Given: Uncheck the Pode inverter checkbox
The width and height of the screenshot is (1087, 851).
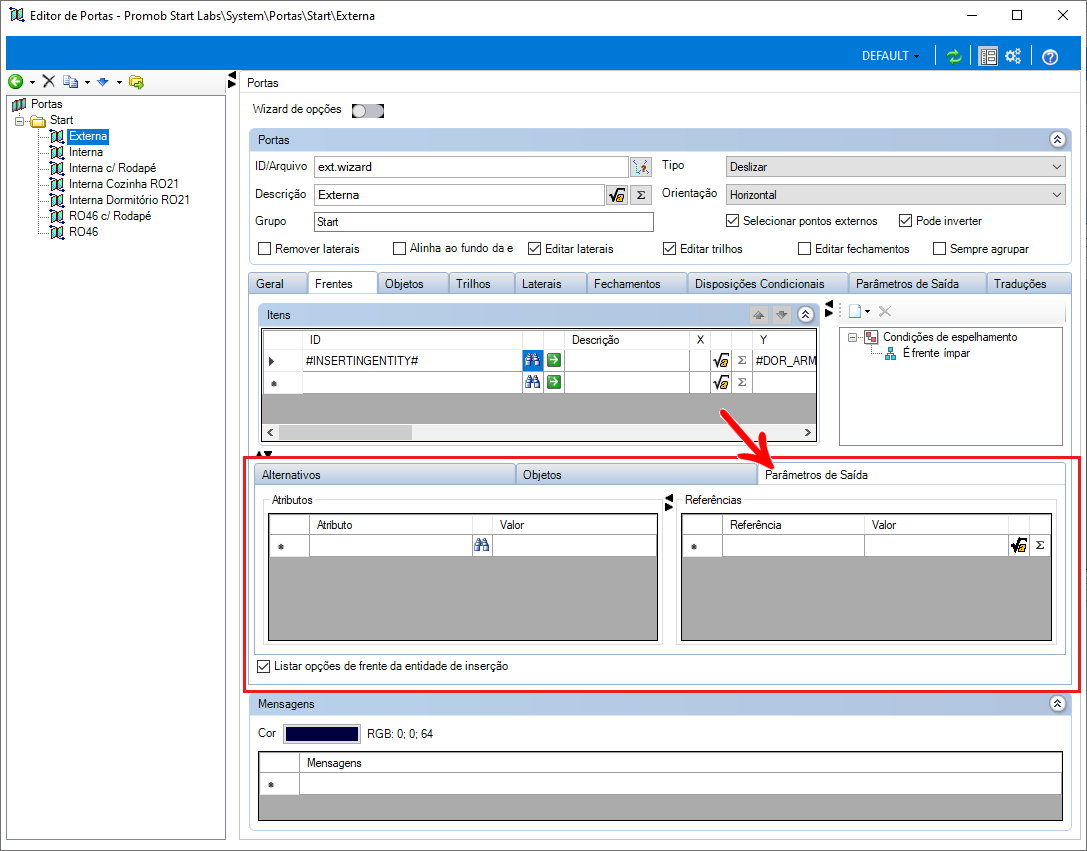Looking at the screenshot, I should click(x=905, y=220).
